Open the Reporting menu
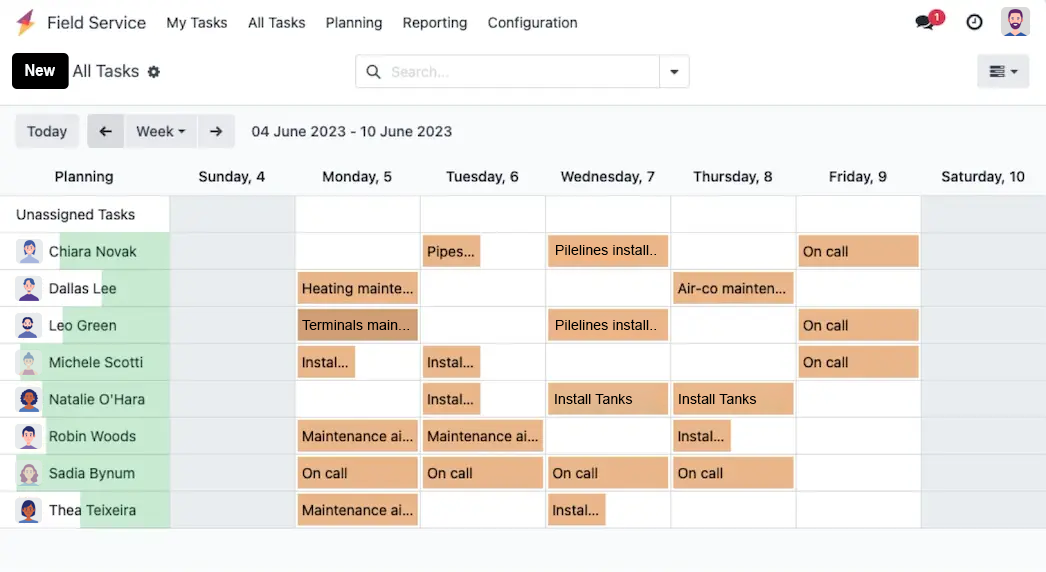 pos(434,23)
